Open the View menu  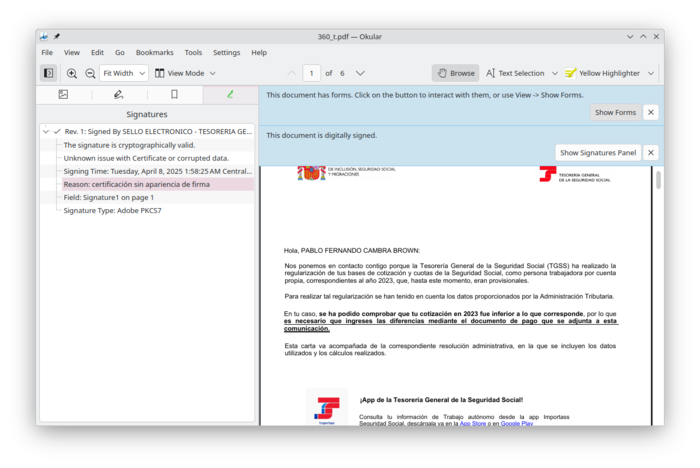coord(71,53)
